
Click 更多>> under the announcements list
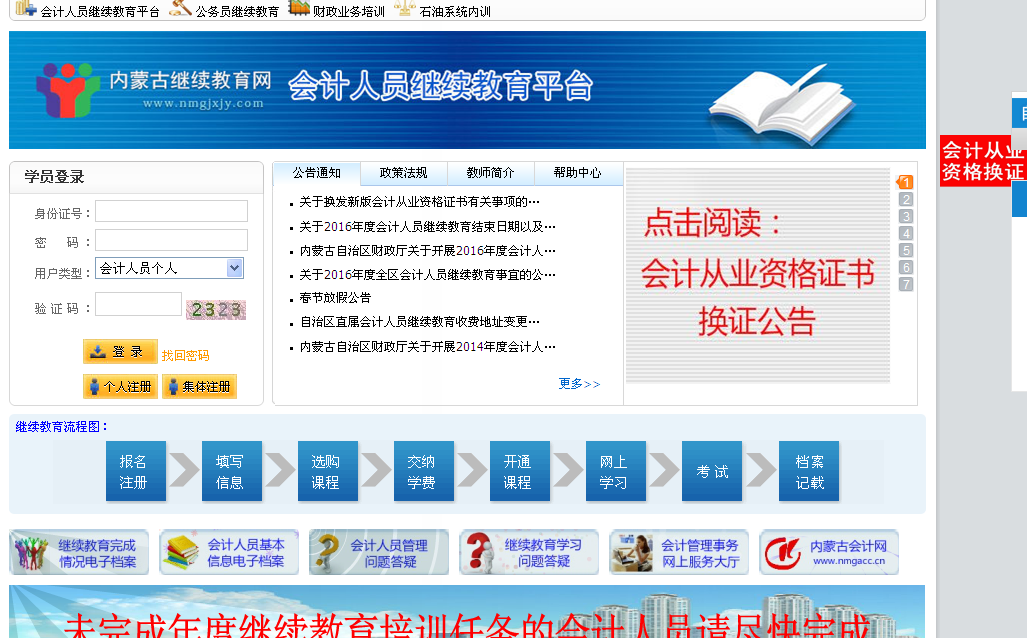pyautogui.click(x=579, y=384)
